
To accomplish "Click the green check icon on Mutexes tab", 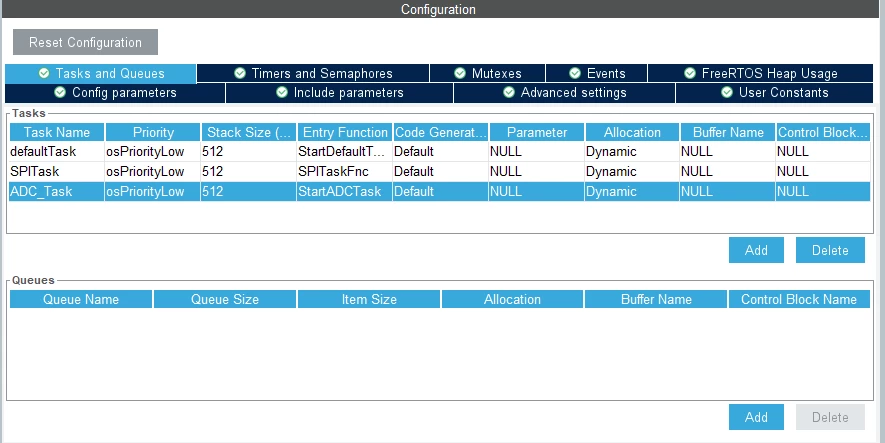I will coord(460,73).
